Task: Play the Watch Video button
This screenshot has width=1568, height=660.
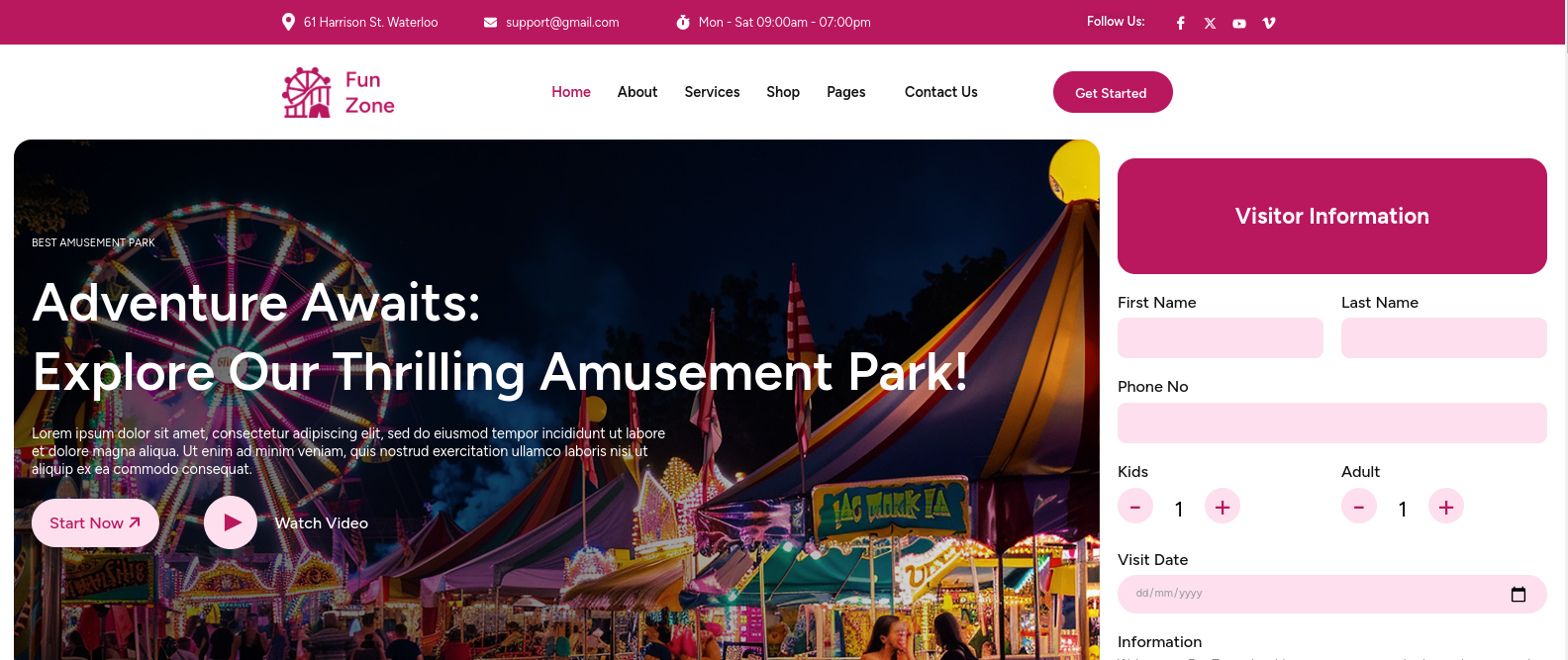Action: [x=231, y=522]
